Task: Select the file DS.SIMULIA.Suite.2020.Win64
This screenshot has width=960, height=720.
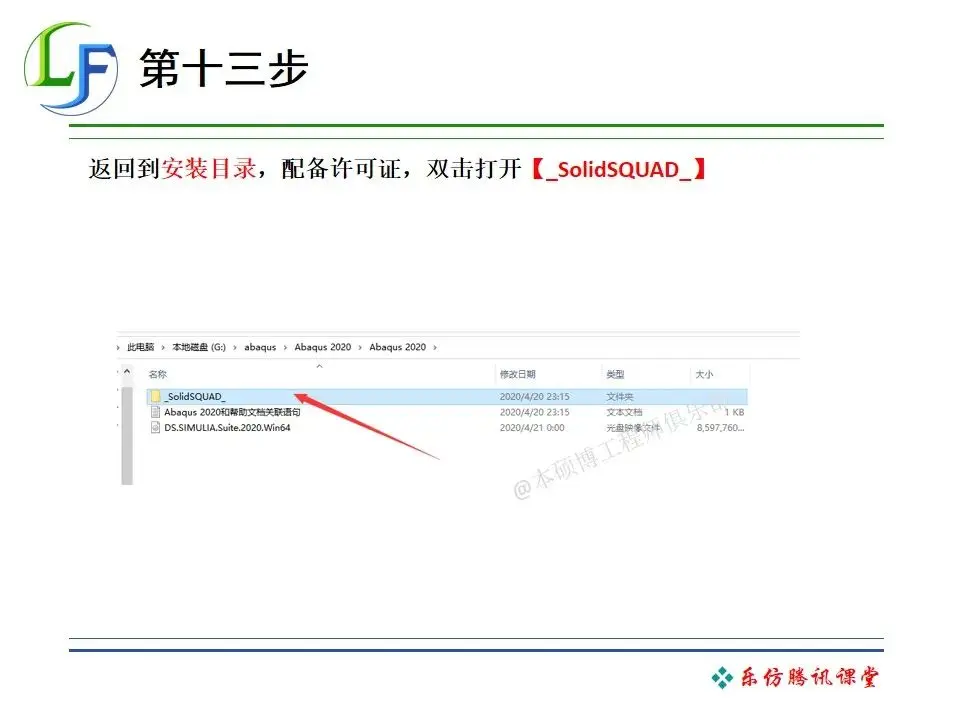Action: [227, 427]
